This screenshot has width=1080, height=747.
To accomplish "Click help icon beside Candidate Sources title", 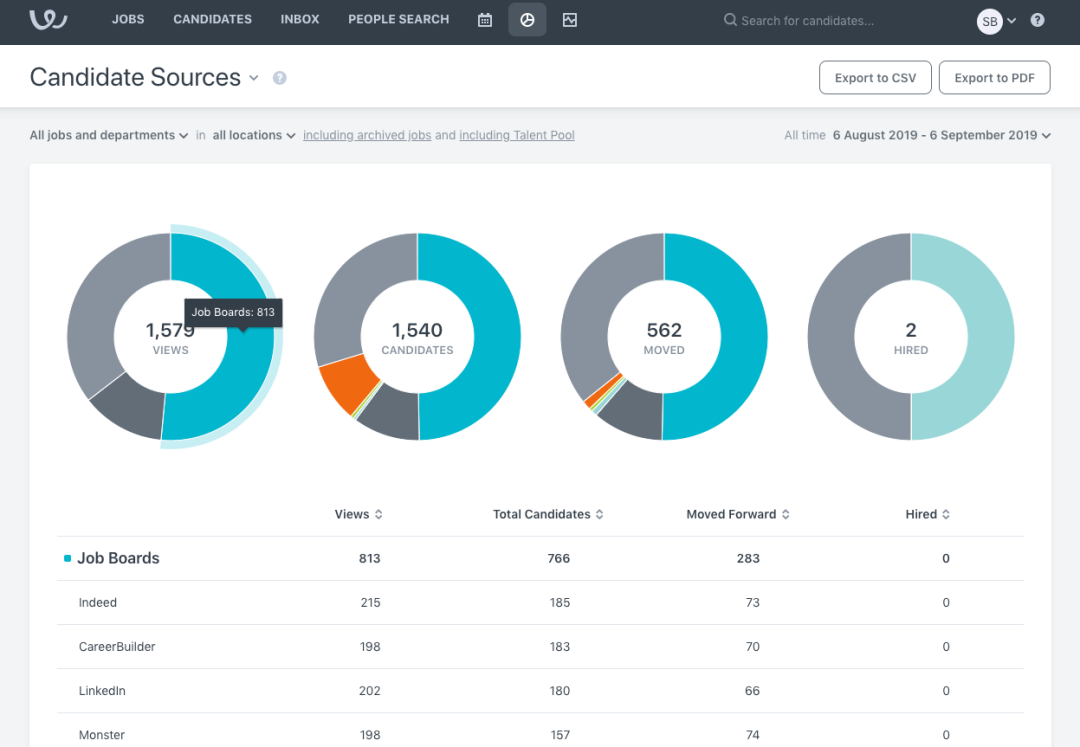I will (279, 78).
